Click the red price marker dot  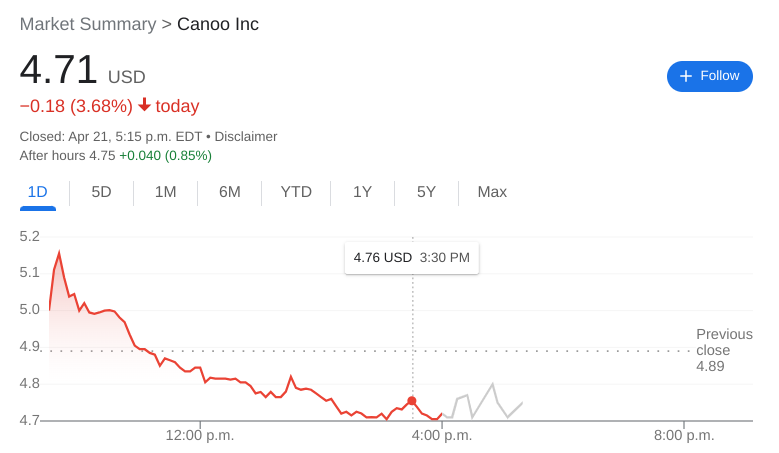click(412, 400)
